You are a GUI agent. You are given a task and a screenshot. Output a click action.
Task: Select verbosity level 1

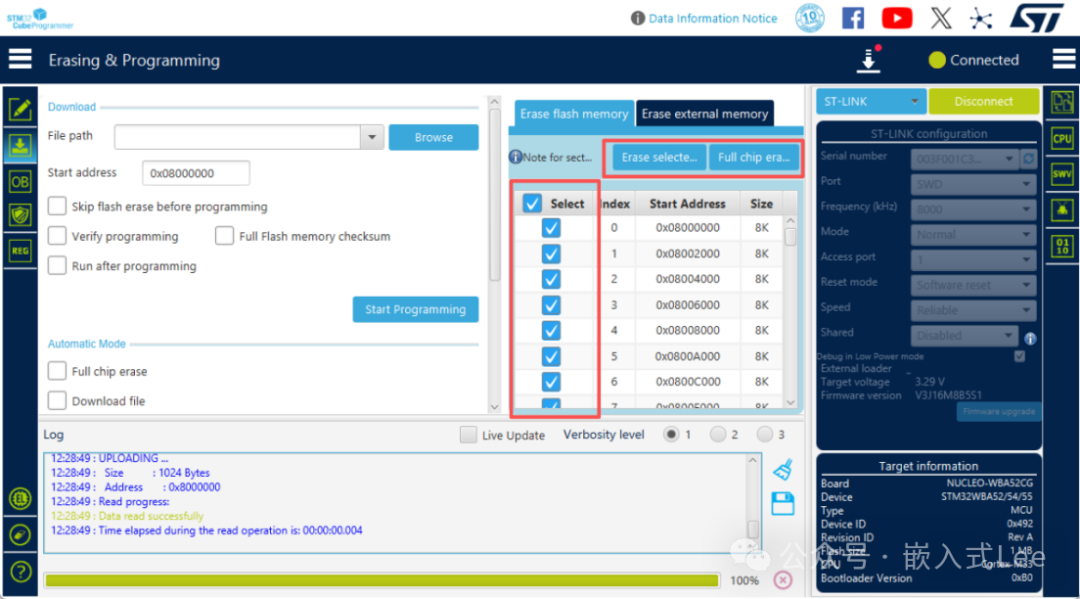(671, 434)
